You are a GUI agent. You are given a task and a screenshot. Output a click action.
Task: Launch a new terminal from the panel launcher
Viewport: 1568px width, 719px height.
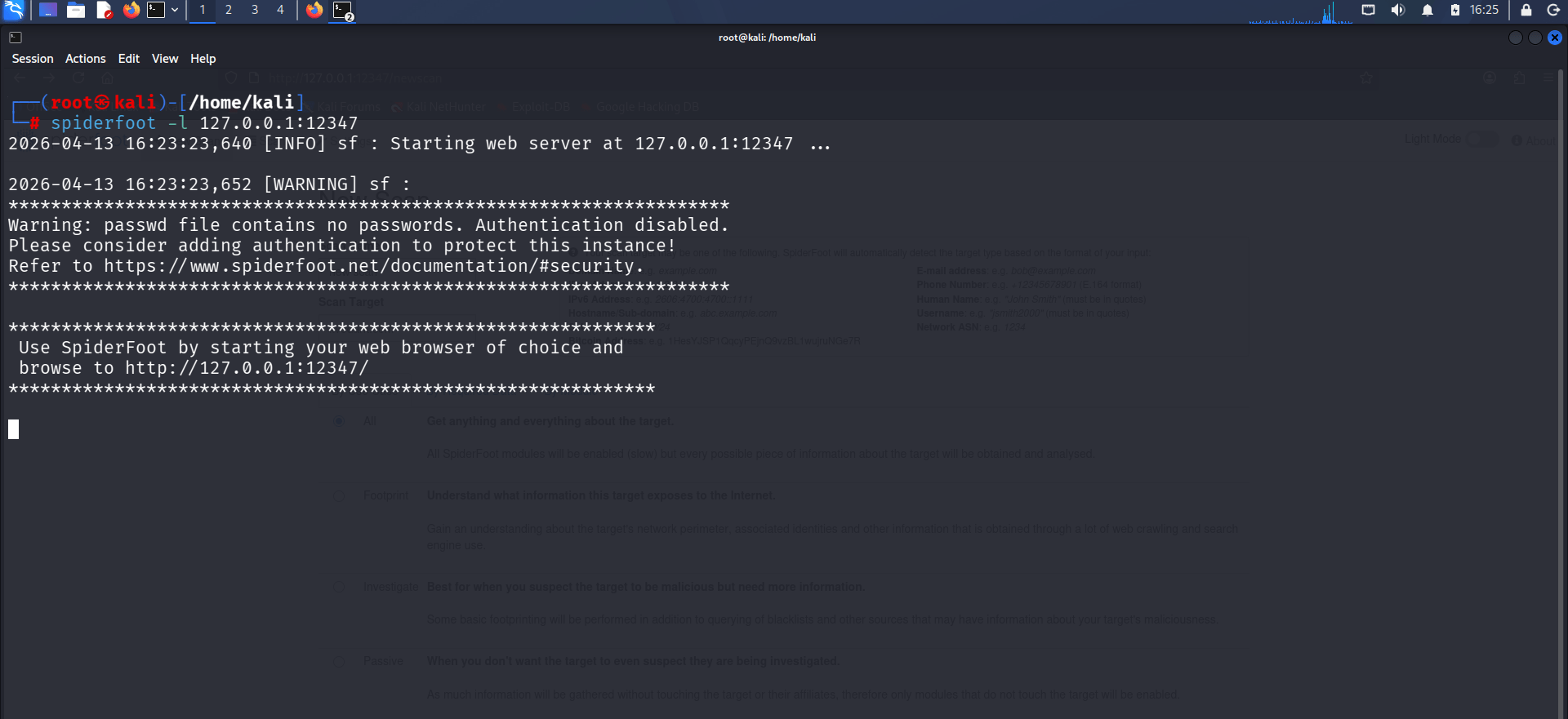[x=156, y=10]
